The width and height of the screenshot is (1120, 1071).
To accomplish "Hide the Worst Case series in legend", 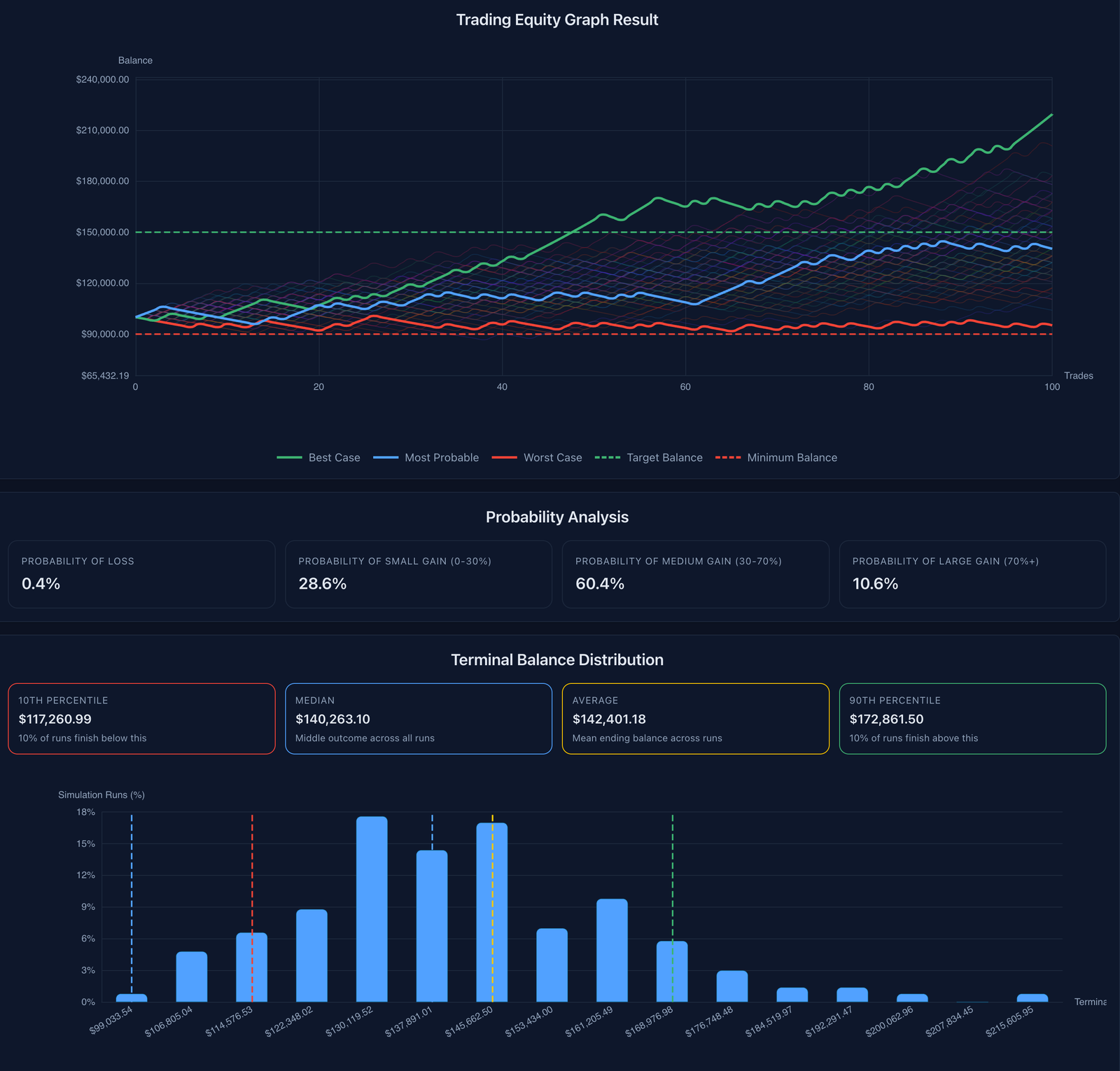I will pos(537,458).
